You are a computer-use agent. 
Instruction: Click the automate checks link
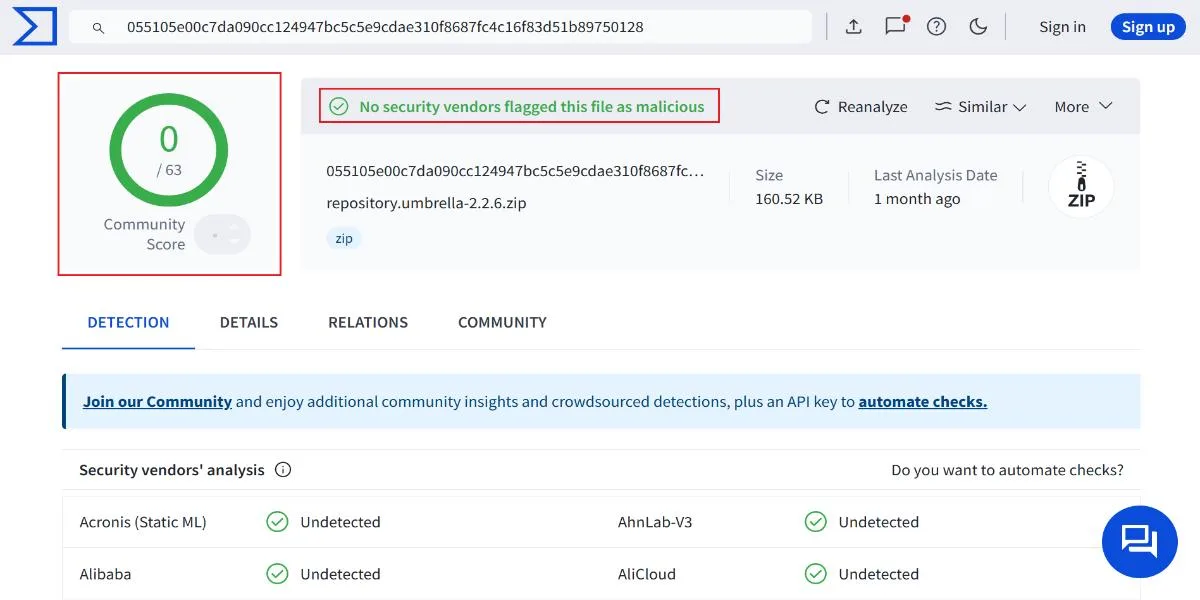923,401
